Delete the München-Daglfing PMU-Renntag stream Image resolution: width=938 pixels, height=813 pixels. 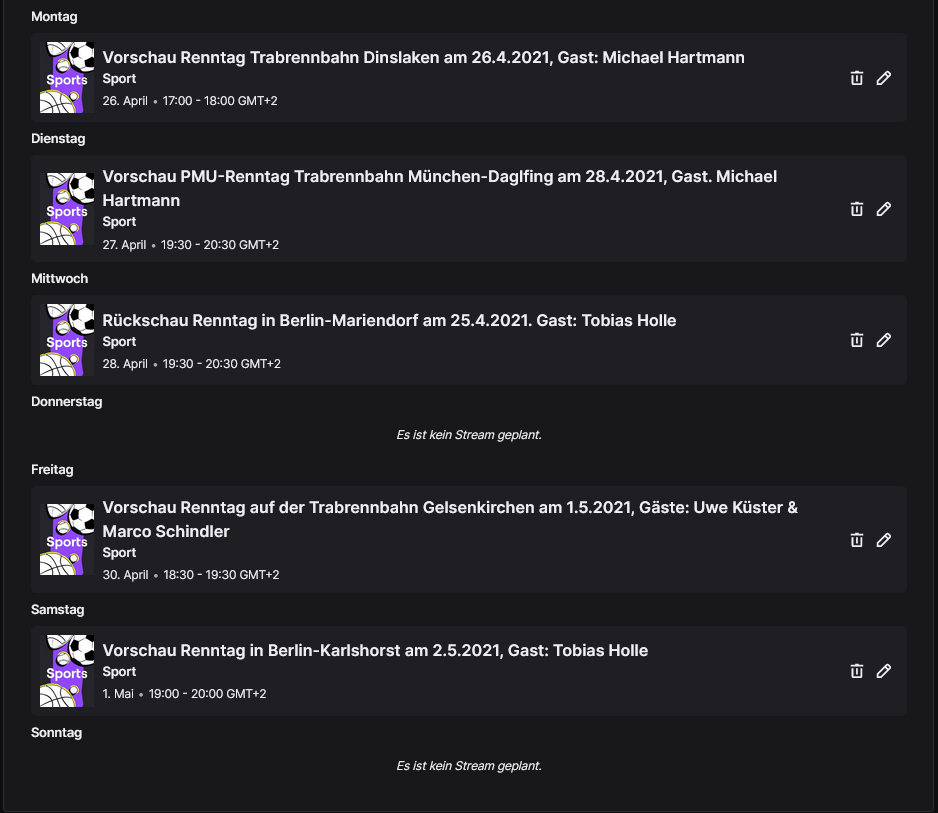857,209
